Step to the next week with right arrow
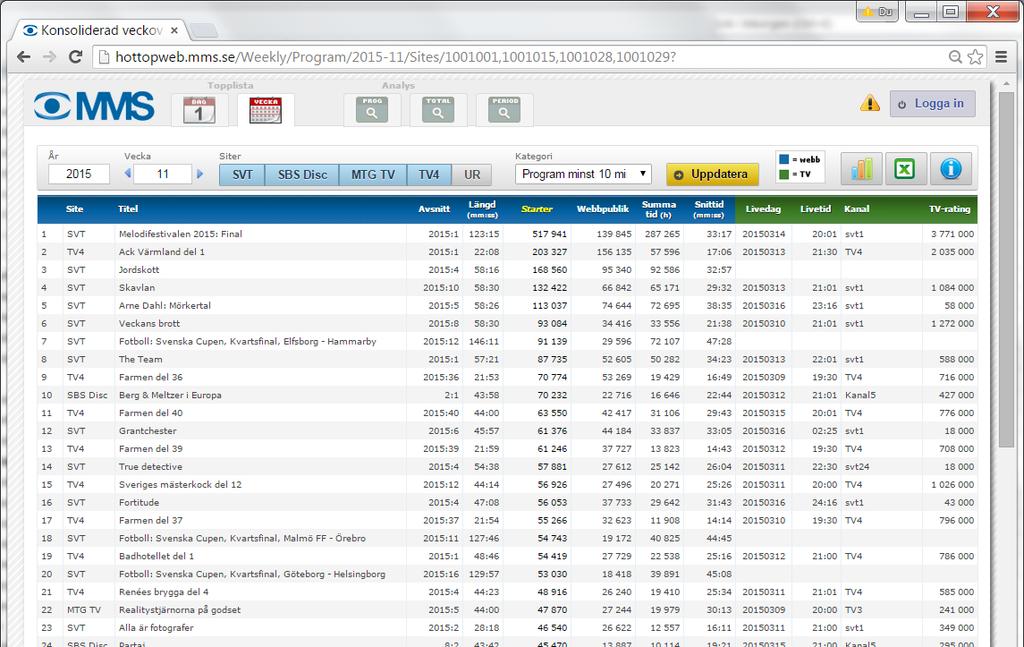The width and height of the screenshot is (1024, 647). click(x=200, y=174)
